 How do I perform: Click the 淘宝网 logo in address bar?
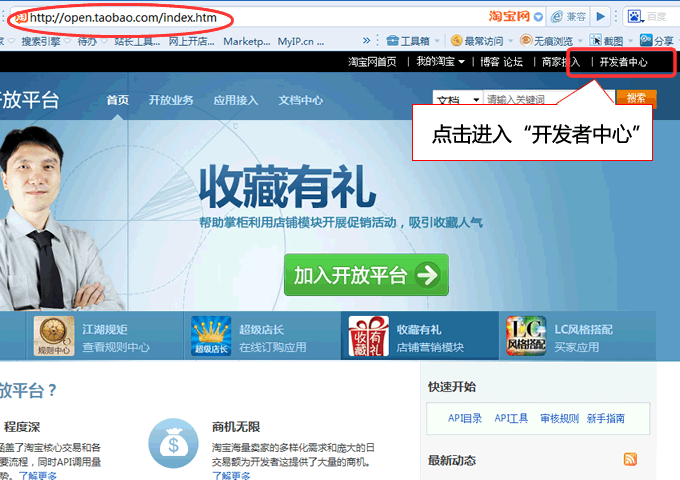click(x=509, y=16)
